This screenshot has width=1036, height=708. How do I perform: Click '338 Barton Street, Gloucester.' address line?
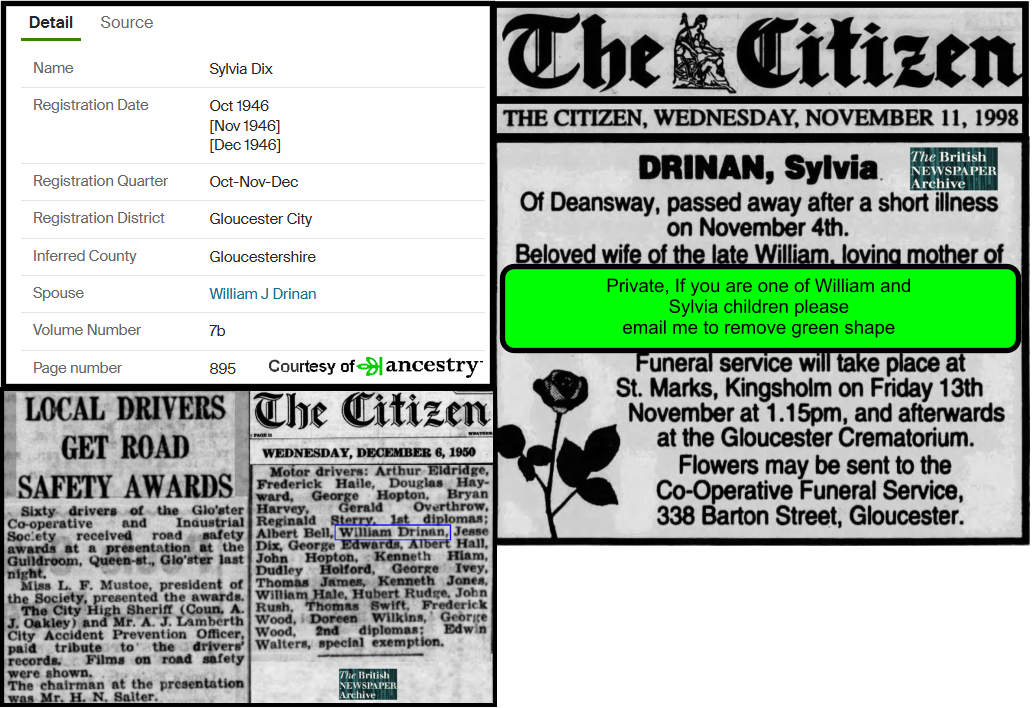click(809, 516)
